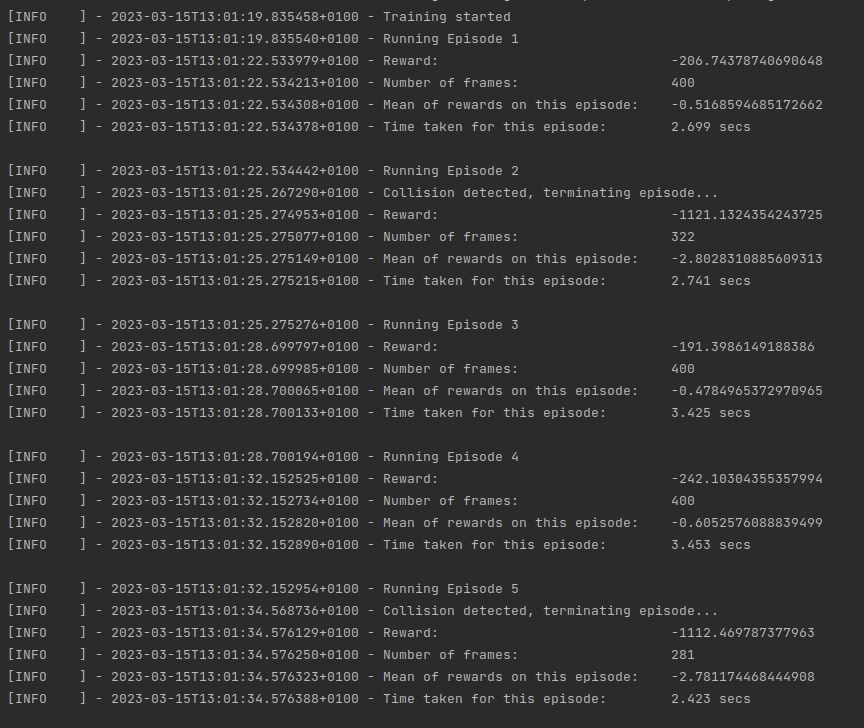Image resolution: width=864 pixels, height=728 pixels.
Task: Click the "Running Episode 3" log line
Action: 450,325
